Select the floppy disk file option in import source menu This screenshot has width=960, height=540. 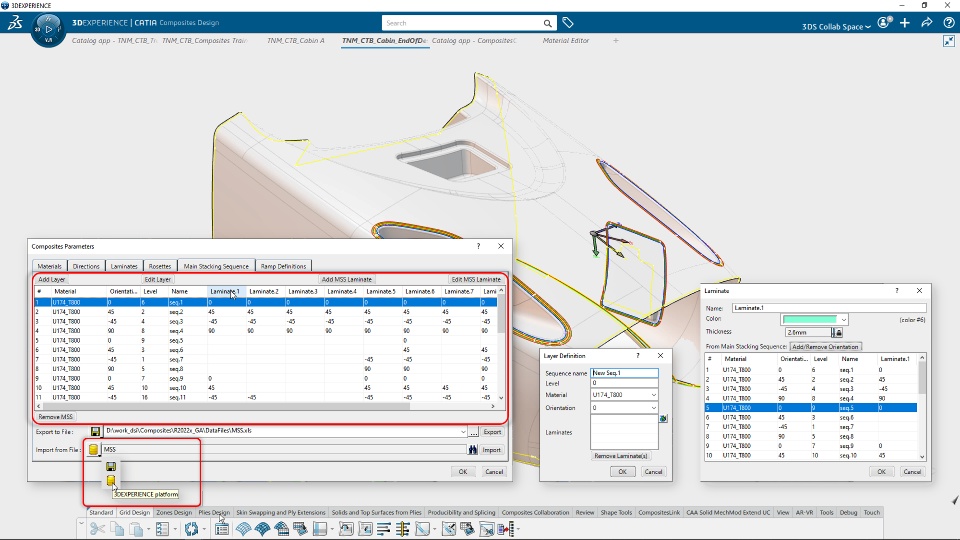coord(111,467)
